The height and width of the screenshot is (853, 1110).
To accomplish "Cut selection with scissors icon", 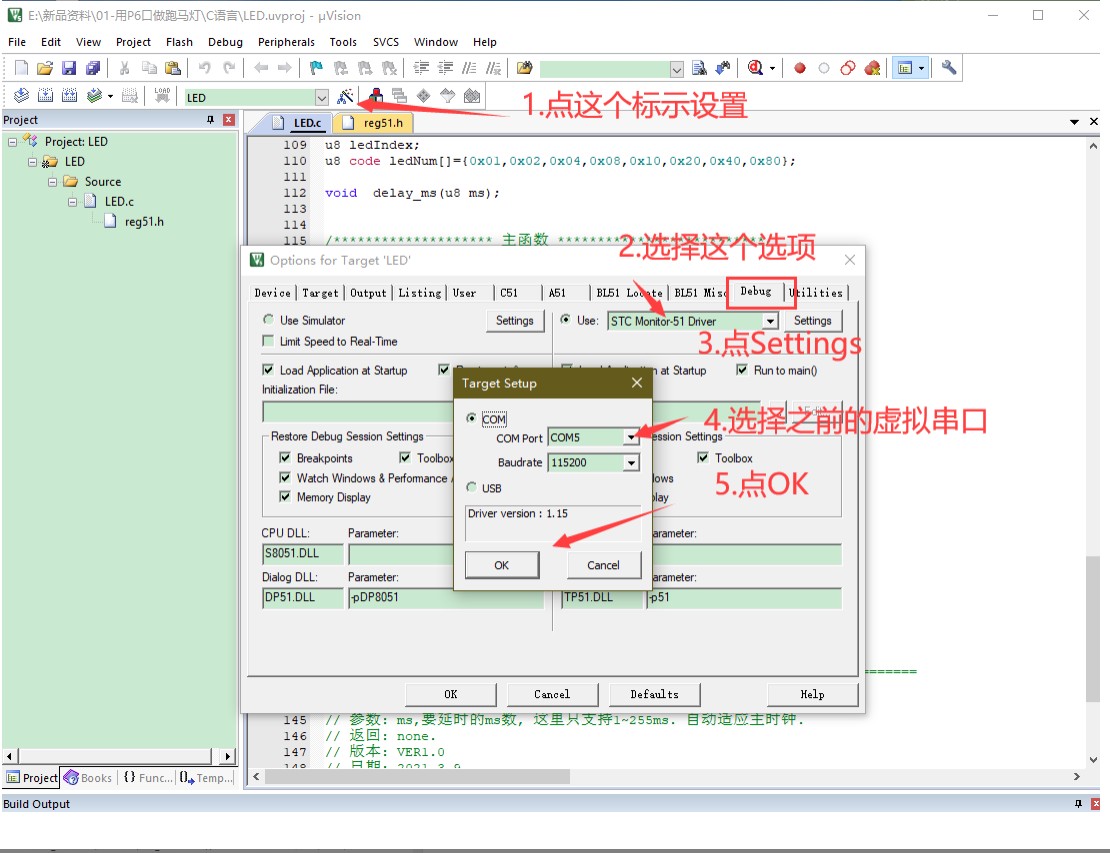I will (125, 68).
